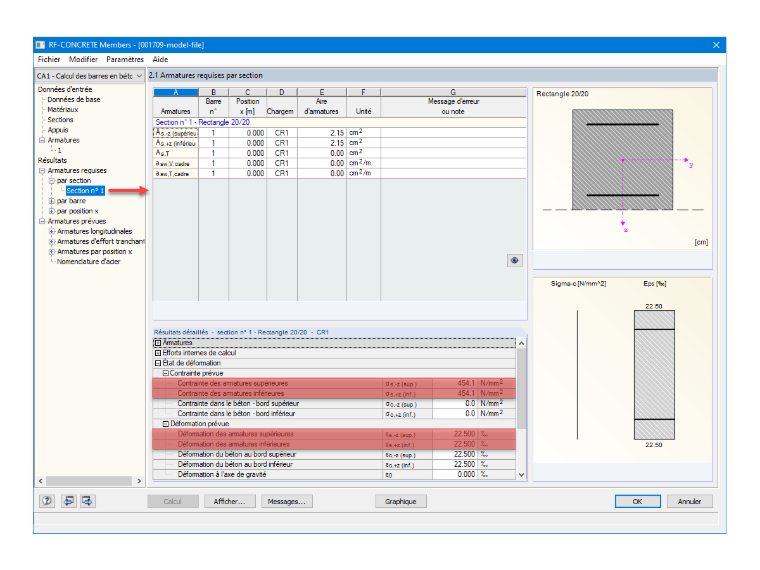760x570 pixels.
Task: Click the navigator horizontal scrollbar right arrow
Action: click(139, 481)
